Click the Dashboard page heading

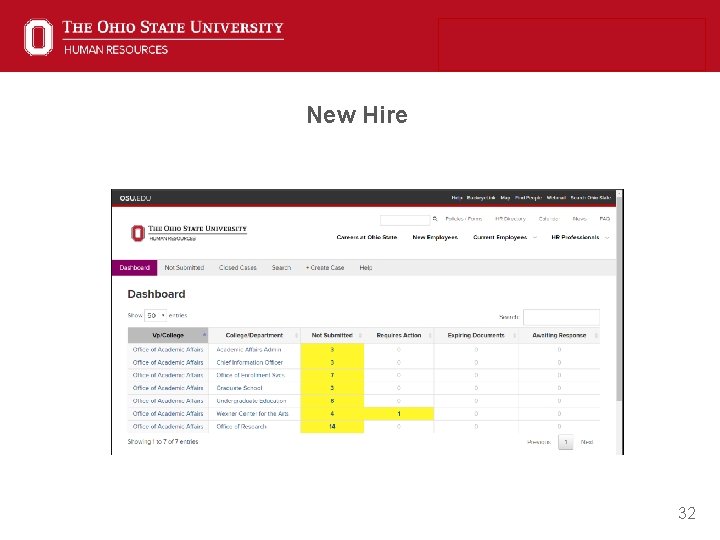[x=157, y=294]
